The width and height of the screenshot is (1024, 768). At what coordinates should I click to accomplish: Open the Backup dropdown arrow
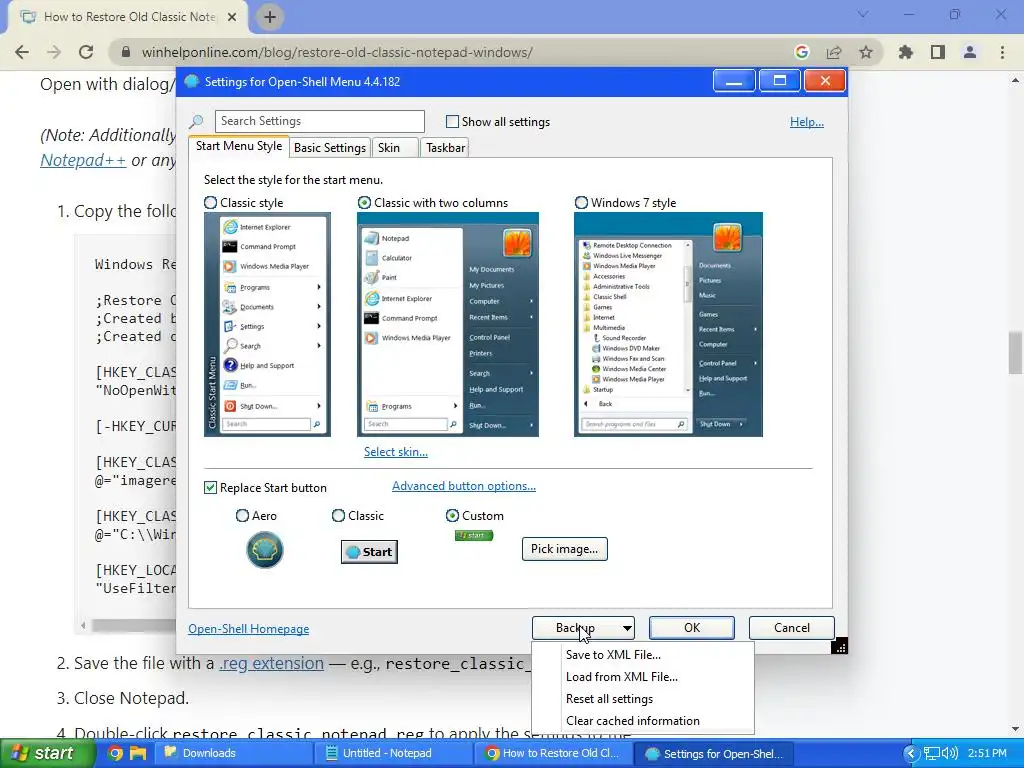click(627, 628)
